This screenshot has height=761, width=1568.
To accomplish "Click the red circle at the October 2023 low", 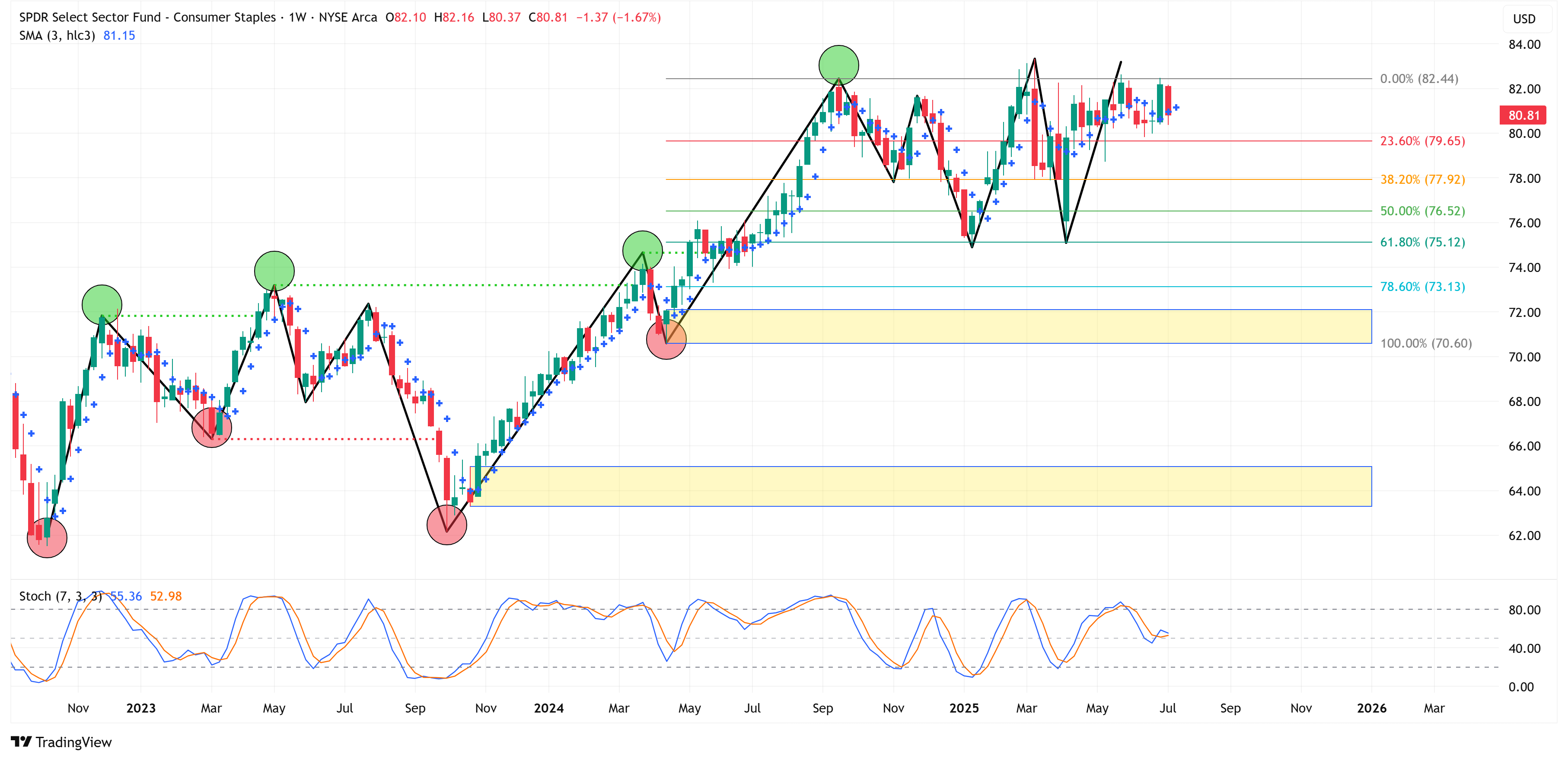I will click(x=447, y=524).
